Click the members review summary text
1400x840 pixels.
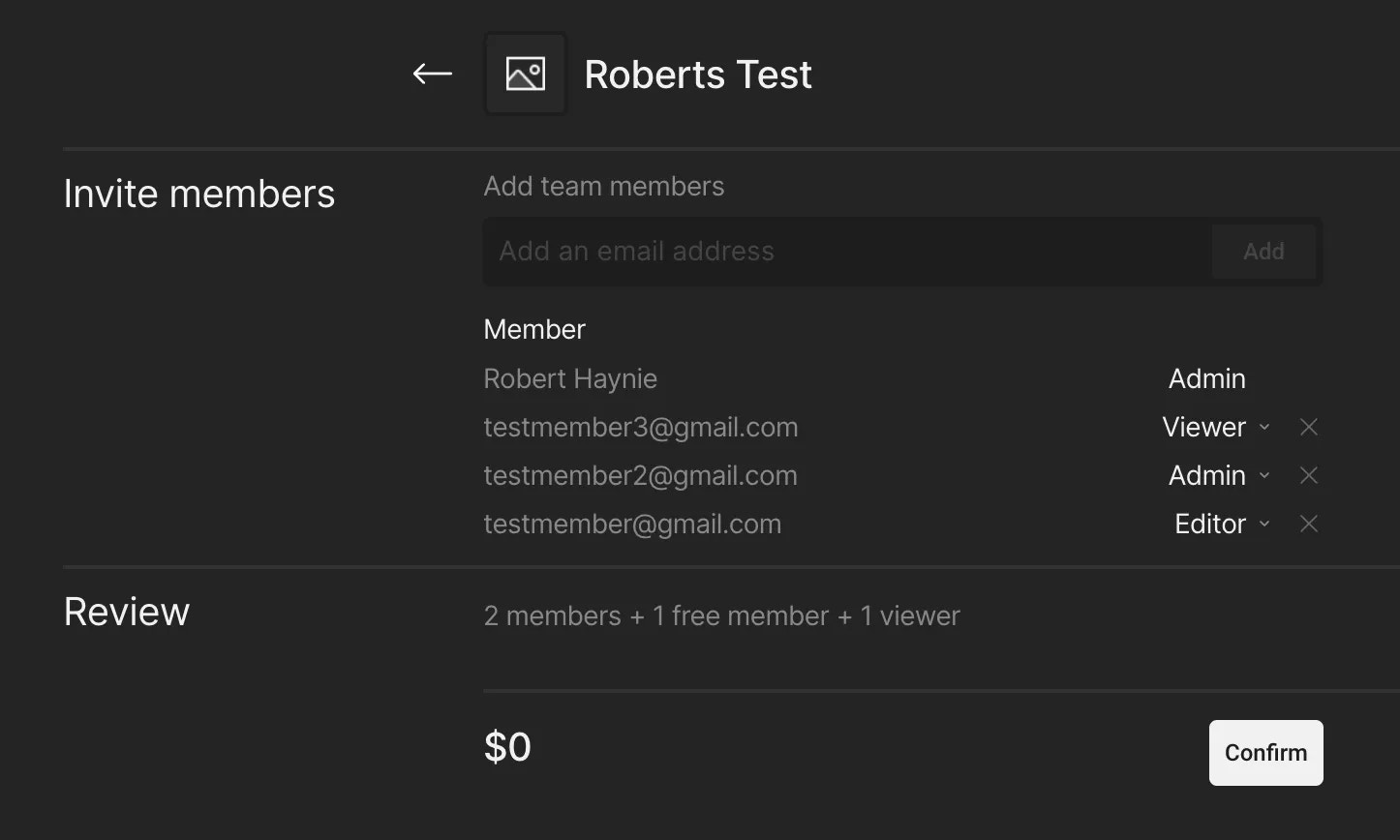[x=721, y=615]
